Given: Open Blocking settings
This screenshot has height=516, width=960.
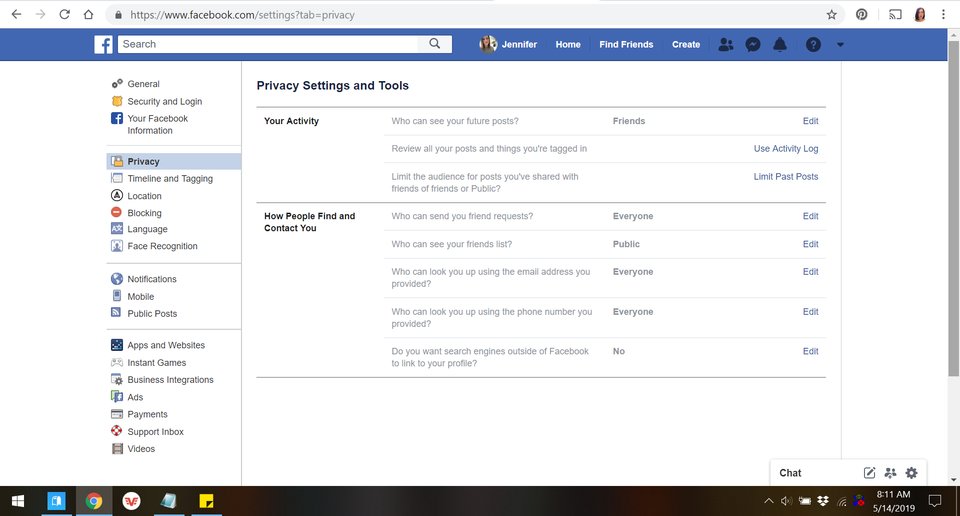Looking at the screenshot, I should tap(144, 213).
